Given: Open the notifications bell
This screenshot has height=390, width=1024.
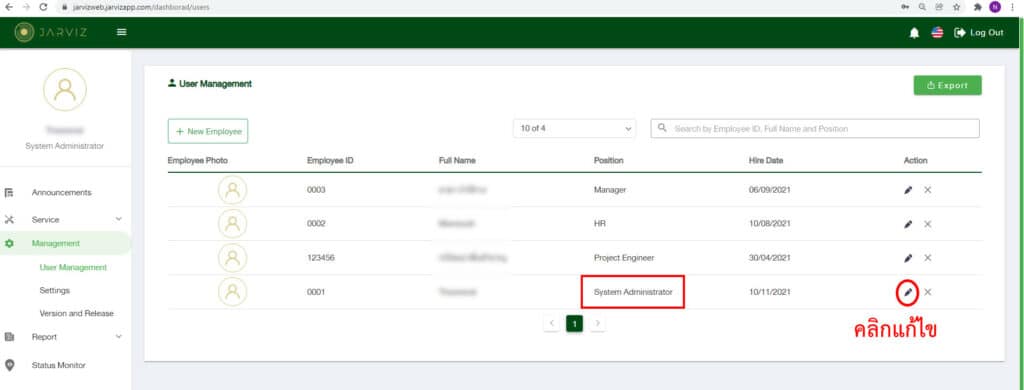Looking at the screenshot, I should (914, 33).
